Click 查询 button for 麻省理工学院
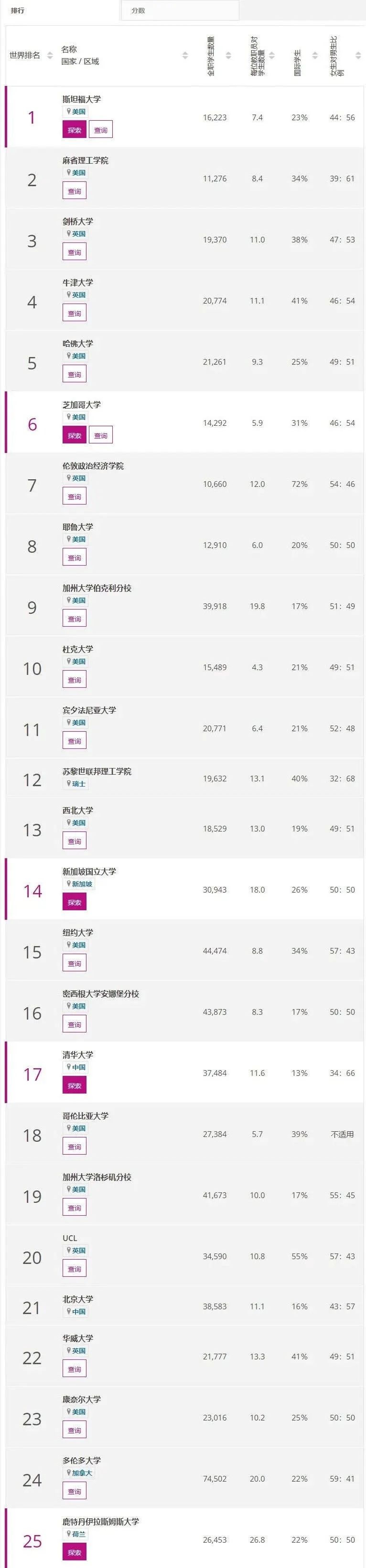 tap(74, 191)
